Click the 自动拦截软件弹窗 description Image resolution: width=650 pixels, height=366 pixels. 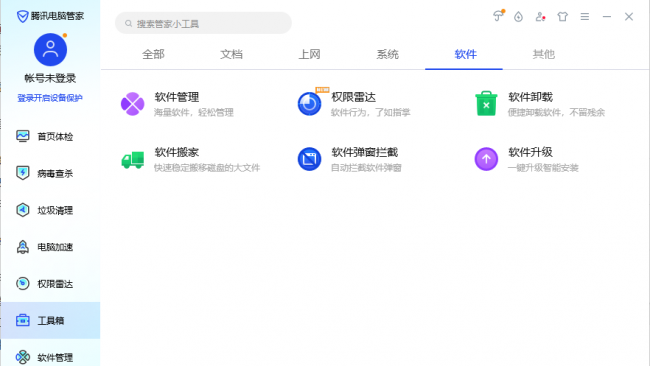click(x=366, y=168)
